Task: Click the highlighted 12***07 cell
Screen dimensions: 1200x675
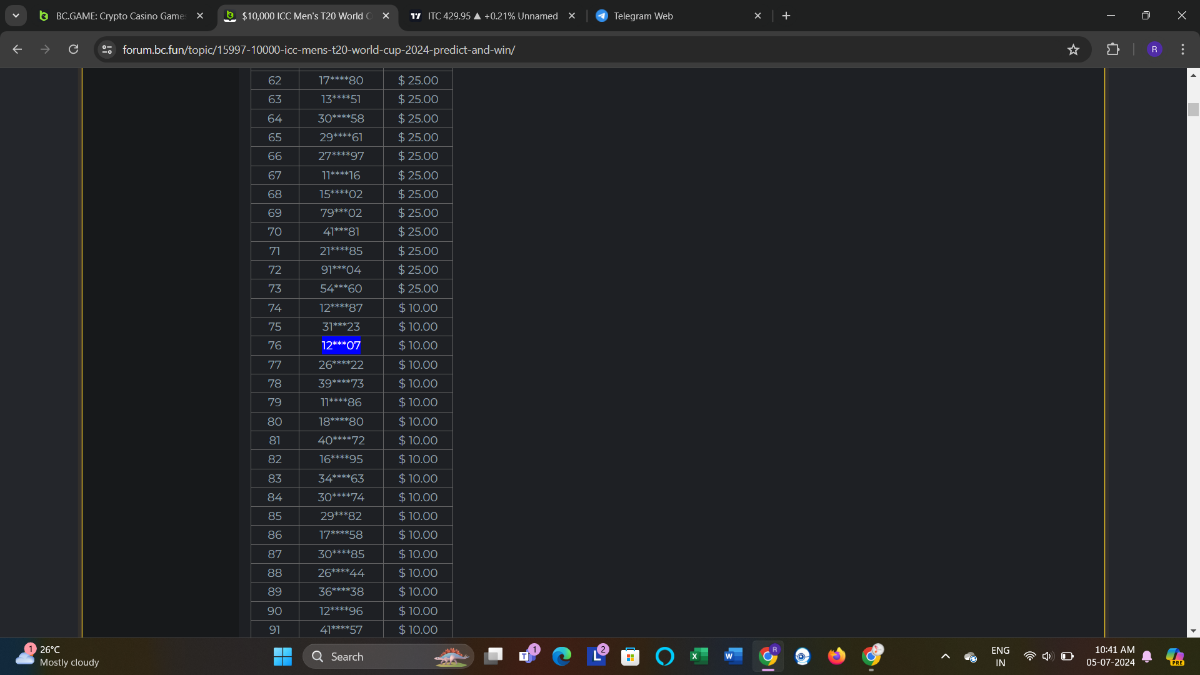Action: coord(341,345)
